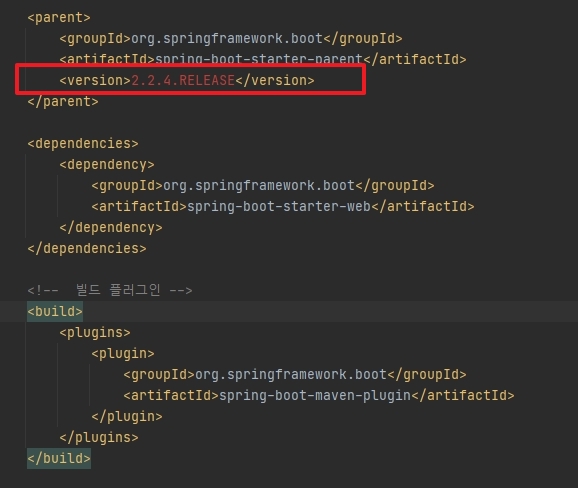The height and width of the screenshot is (488, 578).
Task: Click the opening <plugins> tag
Action: [95, 332]
